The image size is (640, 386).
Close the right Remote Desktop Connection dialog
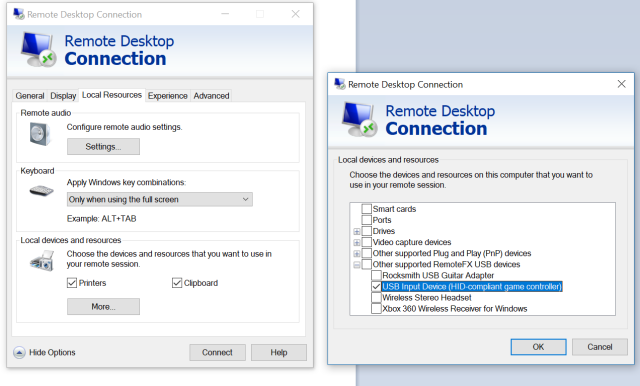[x=621, y=84]
